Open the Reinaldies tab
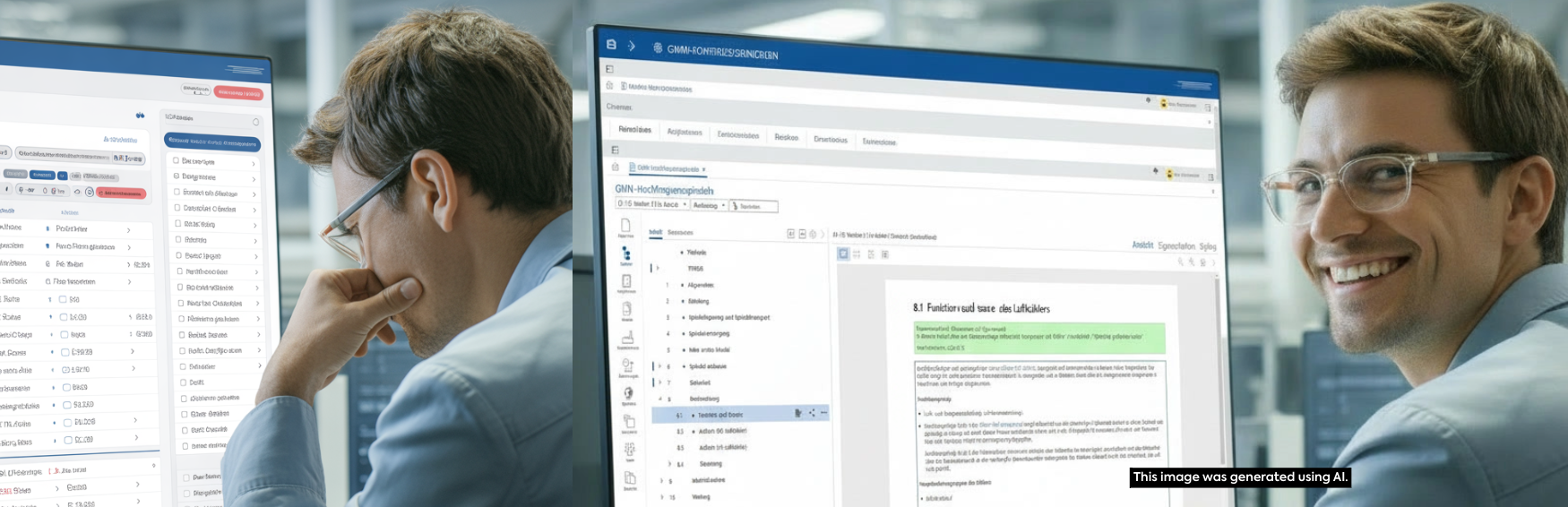Screen dimensions: 1568x507 tap(634, 130)
